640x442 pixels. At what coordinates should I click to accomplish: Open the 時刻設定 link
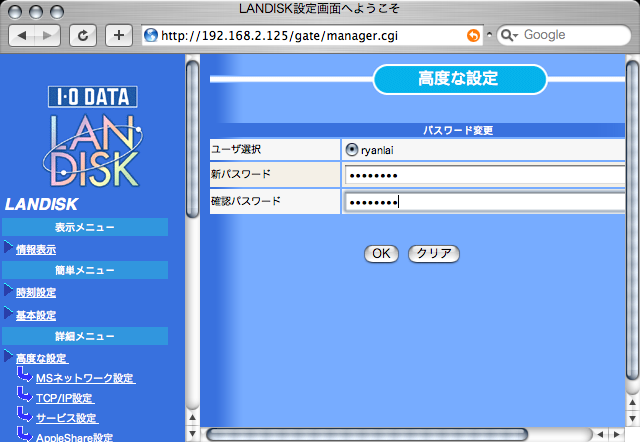pos(36,293)
